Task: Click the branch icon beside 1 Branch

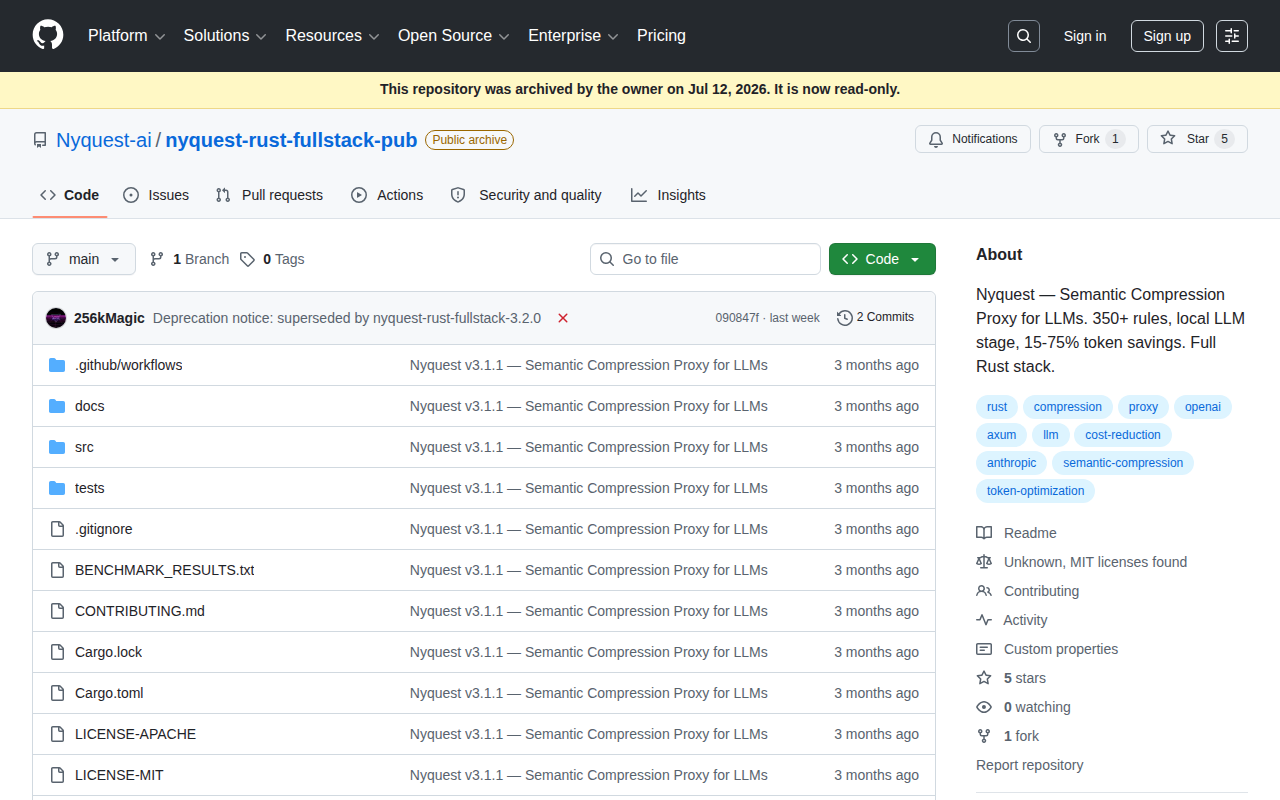Action: coord(157,259)
